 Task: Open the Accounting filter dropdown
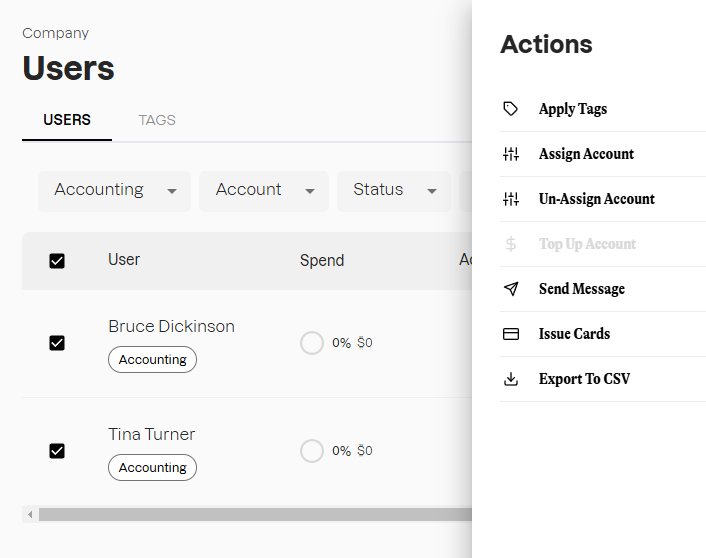pyautogui.click(x=114, y=190)
